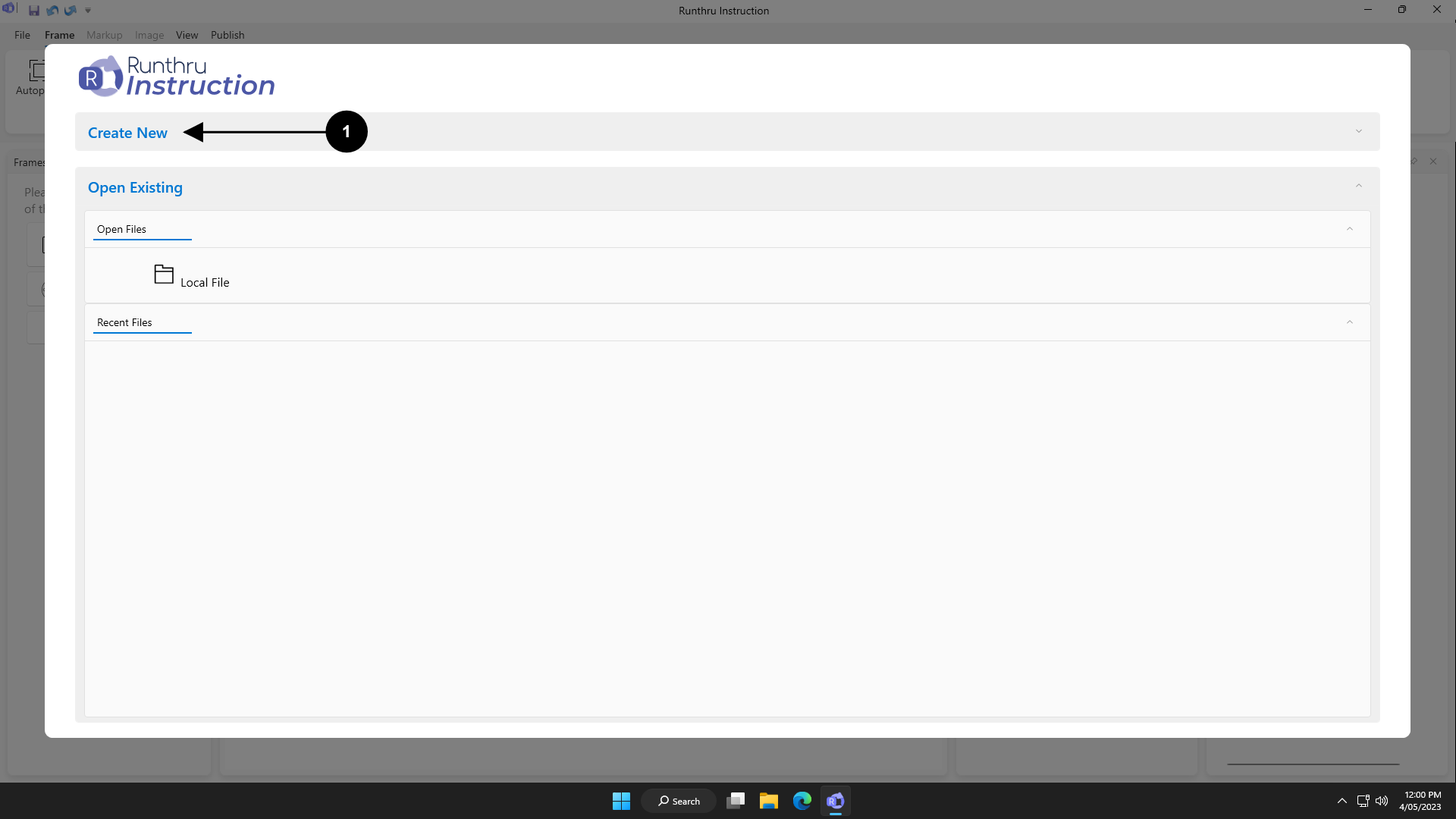1456x819 pixels.
Task: Open File Explorer from taskbar
Action: (768, 801)
